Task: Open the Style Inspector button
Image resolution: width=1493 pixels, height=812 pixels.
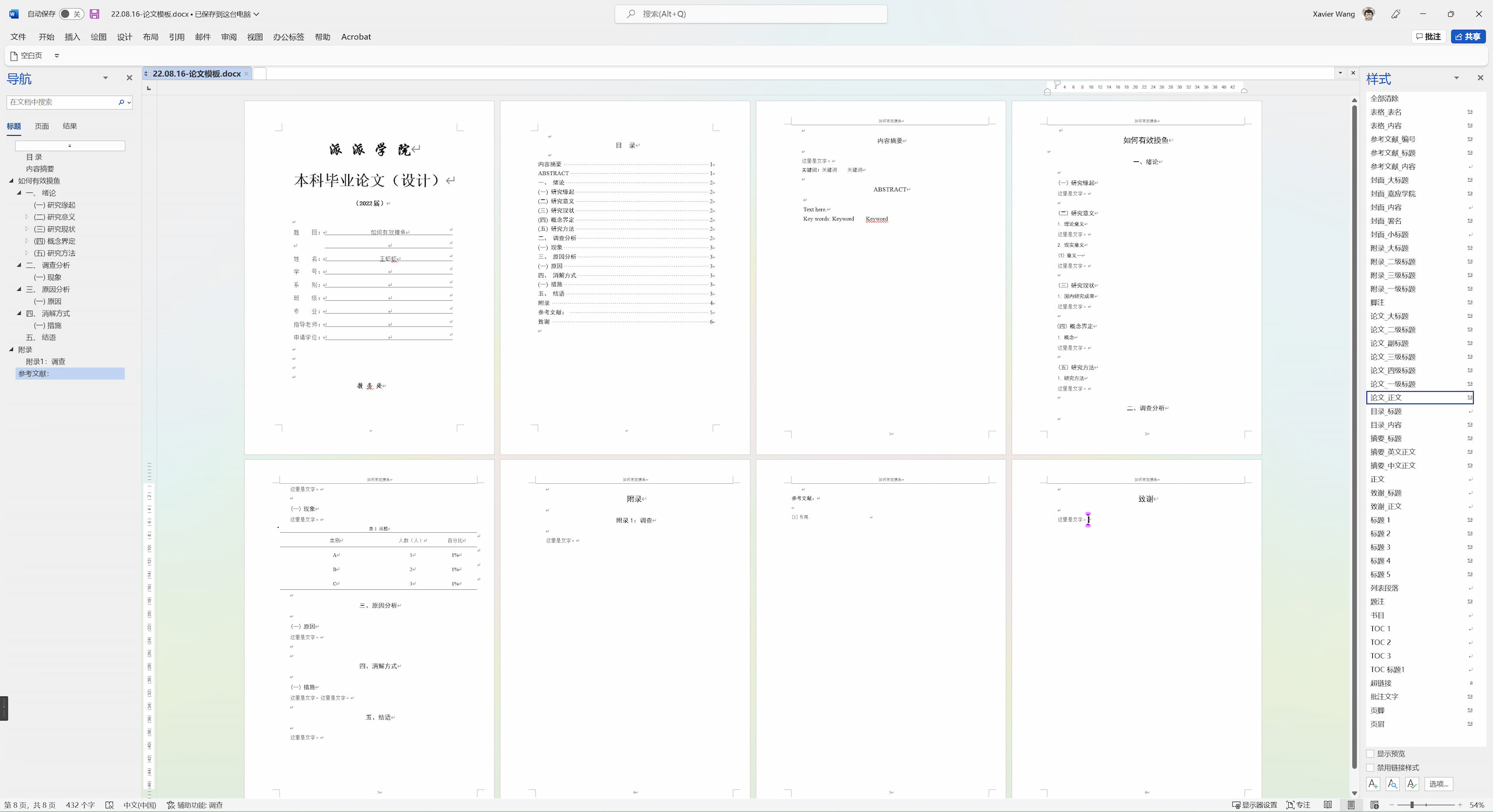Action: pyautogui.click(x=1392, y=783)
